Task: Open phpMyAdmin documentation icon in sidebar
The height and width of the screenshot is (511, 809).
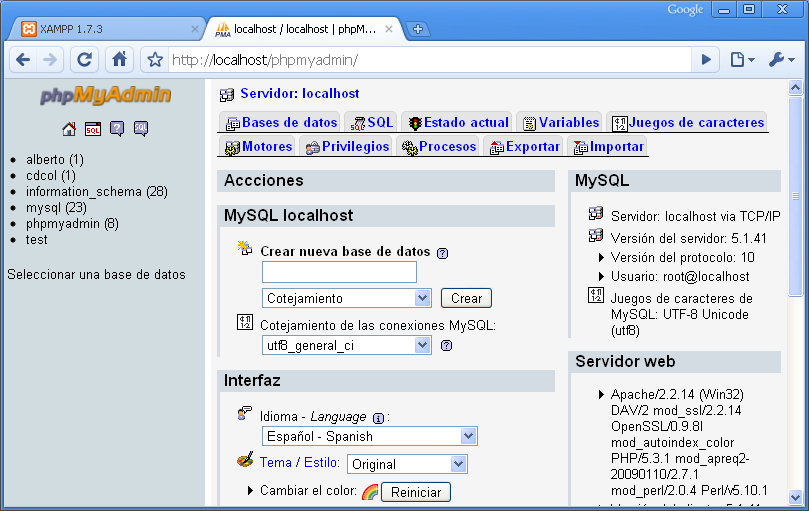Action: click(x=117, y=129)
